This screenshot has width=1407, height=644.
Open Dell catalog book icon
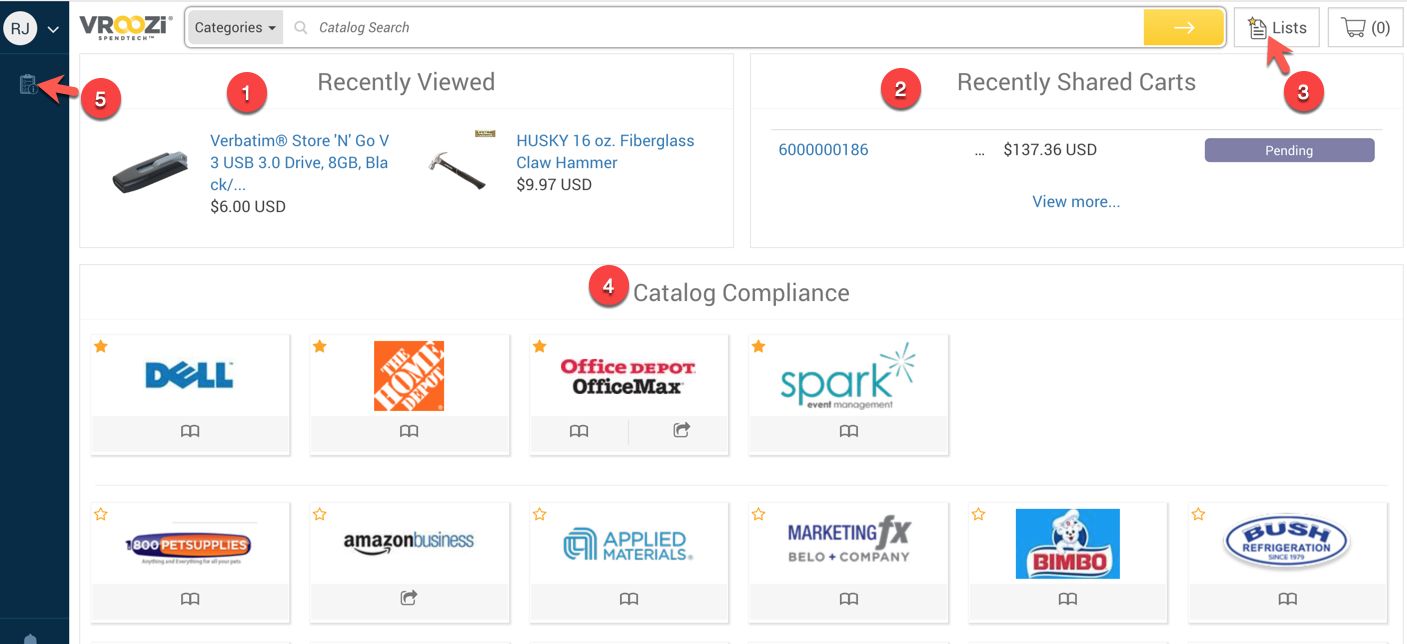[x=190, y=432]
